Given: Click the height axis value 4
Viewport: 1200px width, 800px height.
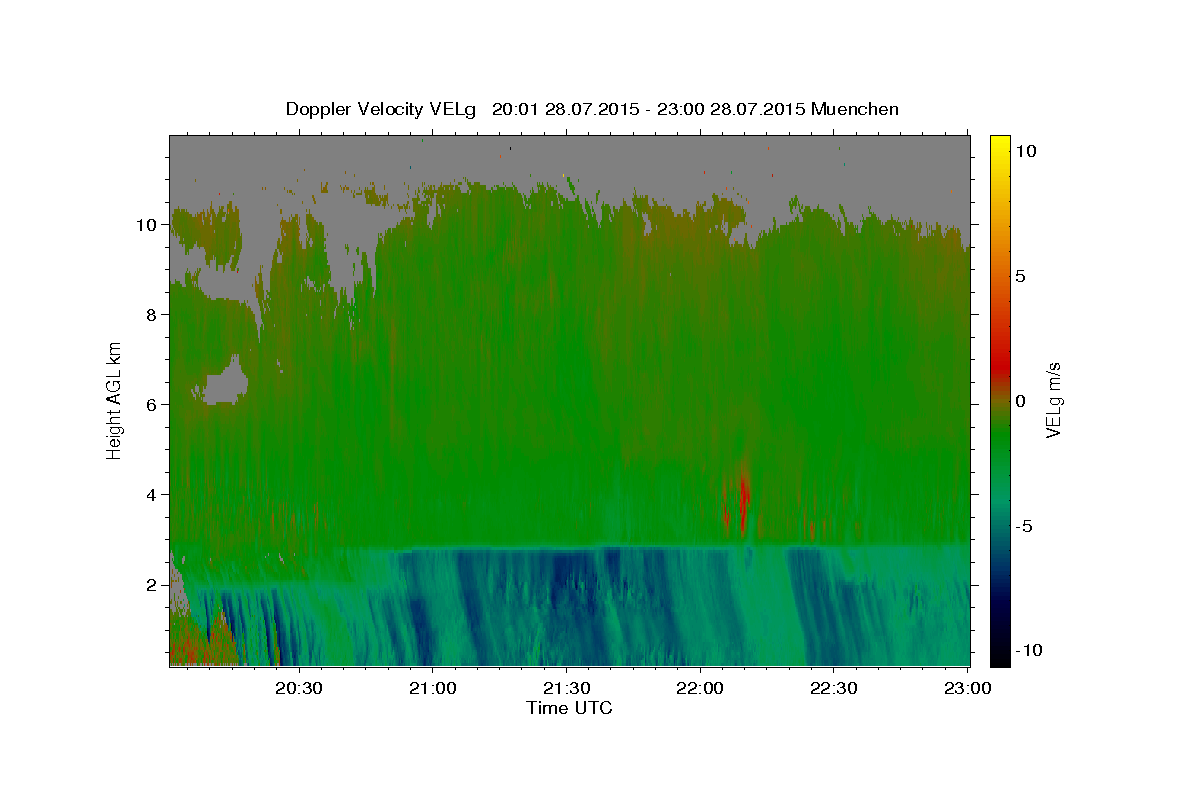Looking at the screenshot, I should [x=153, y=494].
